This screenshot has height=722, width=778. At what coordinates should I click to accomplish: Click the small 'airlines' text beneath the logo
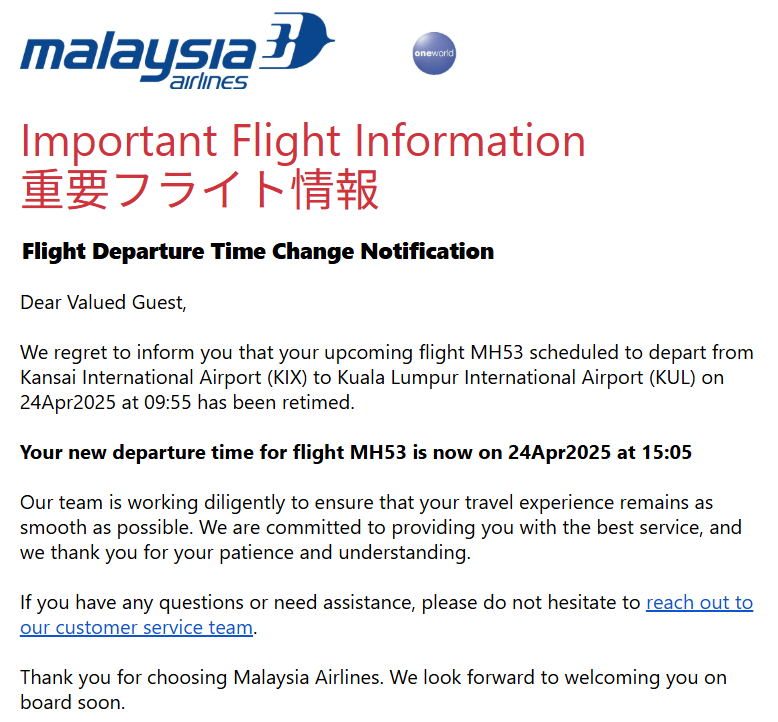coord(208,81)
